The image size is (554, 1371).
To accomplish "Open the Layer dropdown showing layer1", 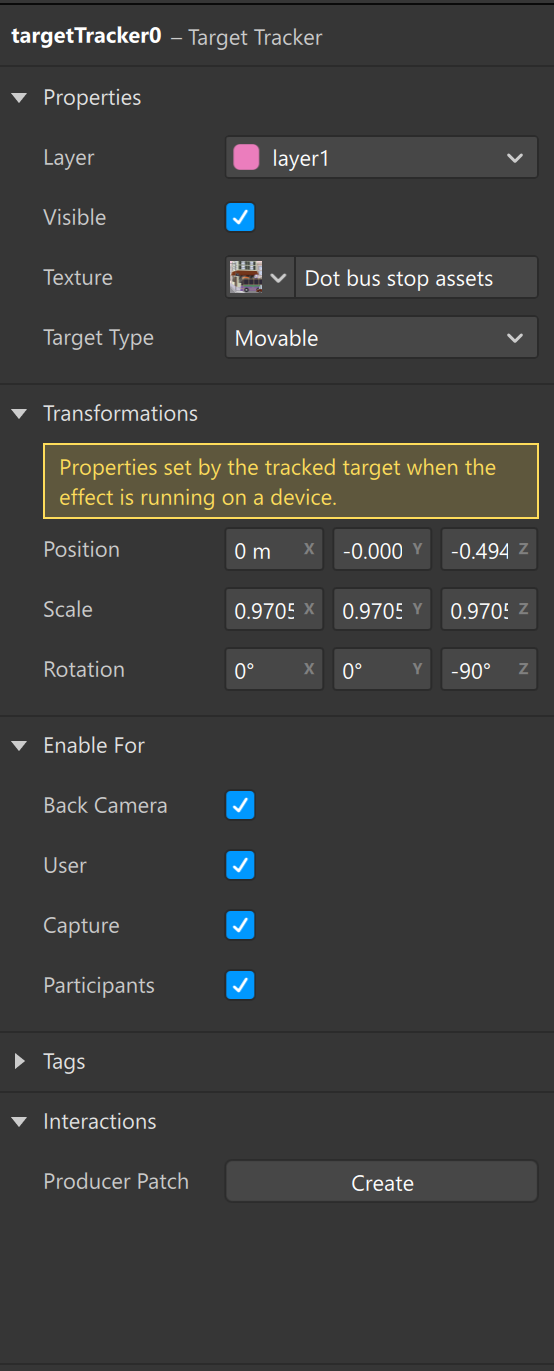I will coord(382,158).
